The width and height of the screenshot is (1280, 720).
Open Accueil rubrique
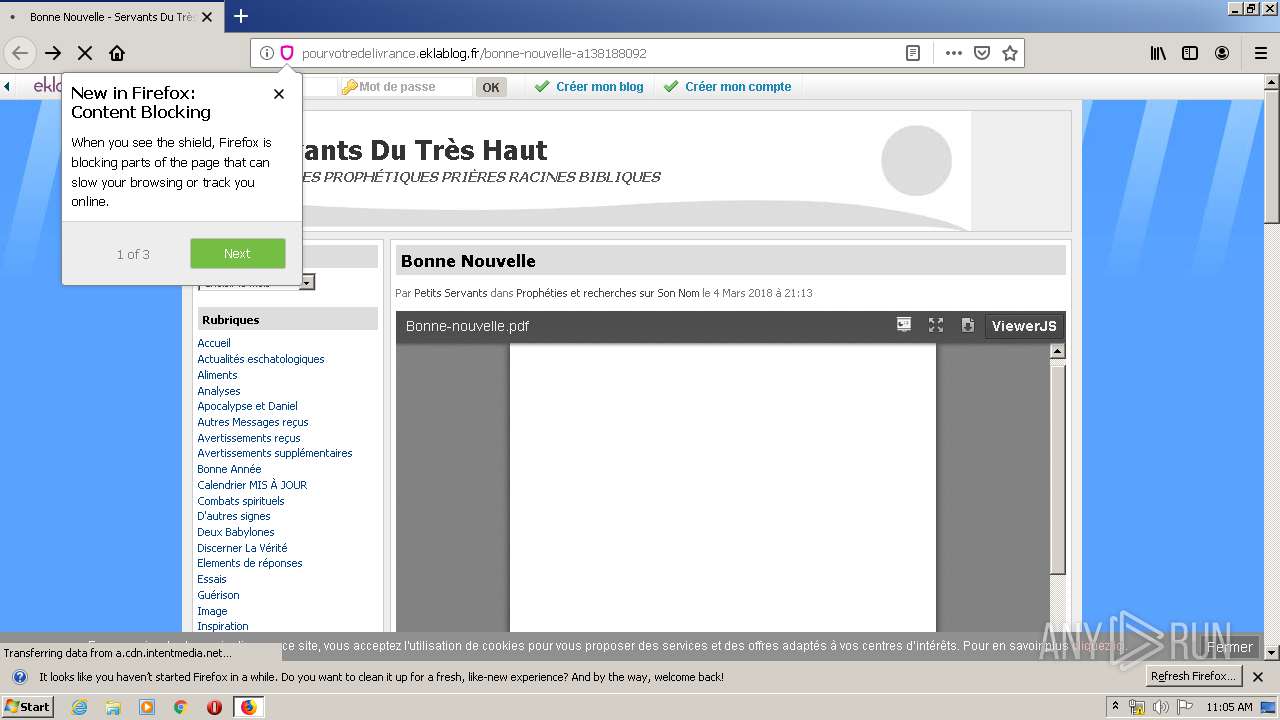pyautogui.click(x=214, y=343)
